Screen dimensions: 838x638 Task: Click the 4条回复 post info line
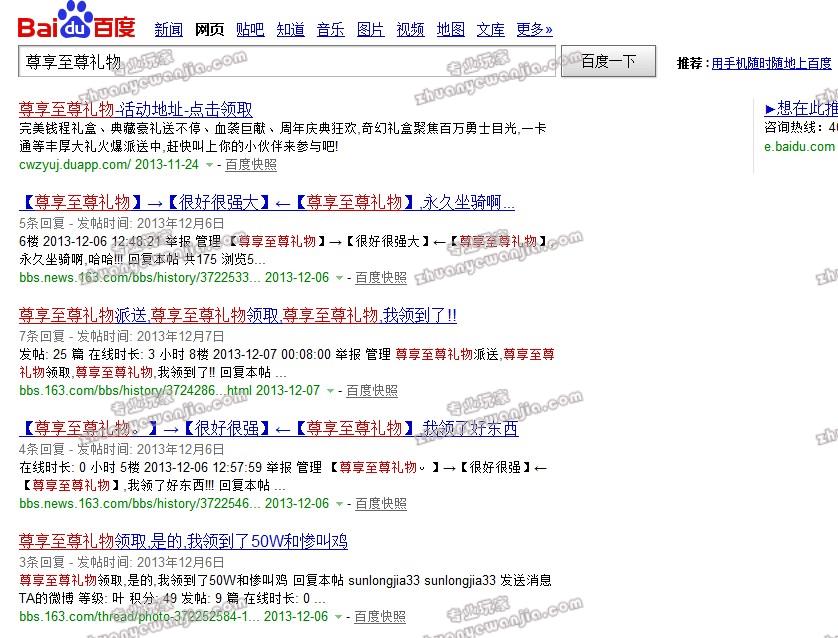[121, 449]
